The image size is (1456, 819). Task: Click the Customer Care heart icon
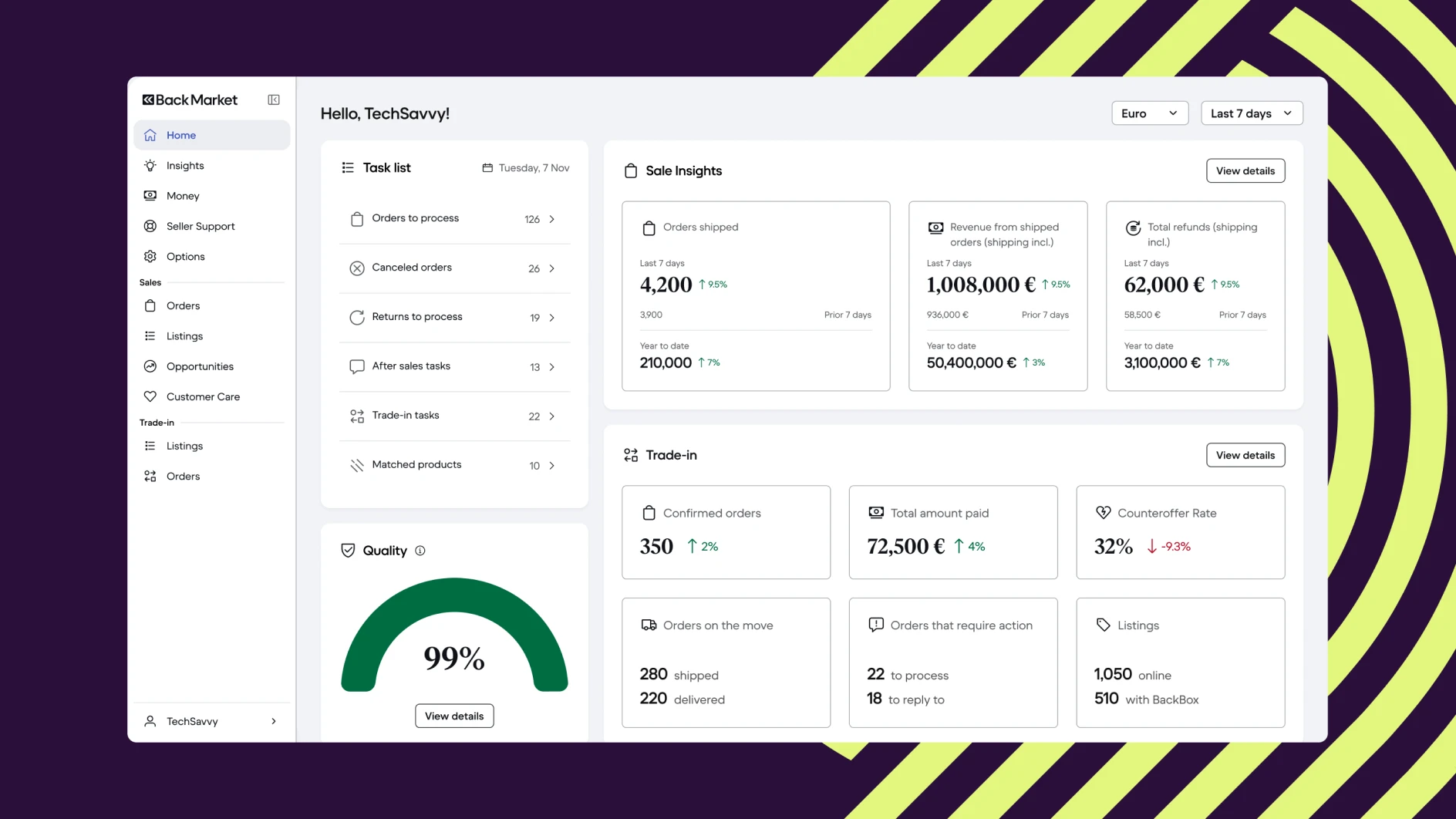[x=150, y=396]
